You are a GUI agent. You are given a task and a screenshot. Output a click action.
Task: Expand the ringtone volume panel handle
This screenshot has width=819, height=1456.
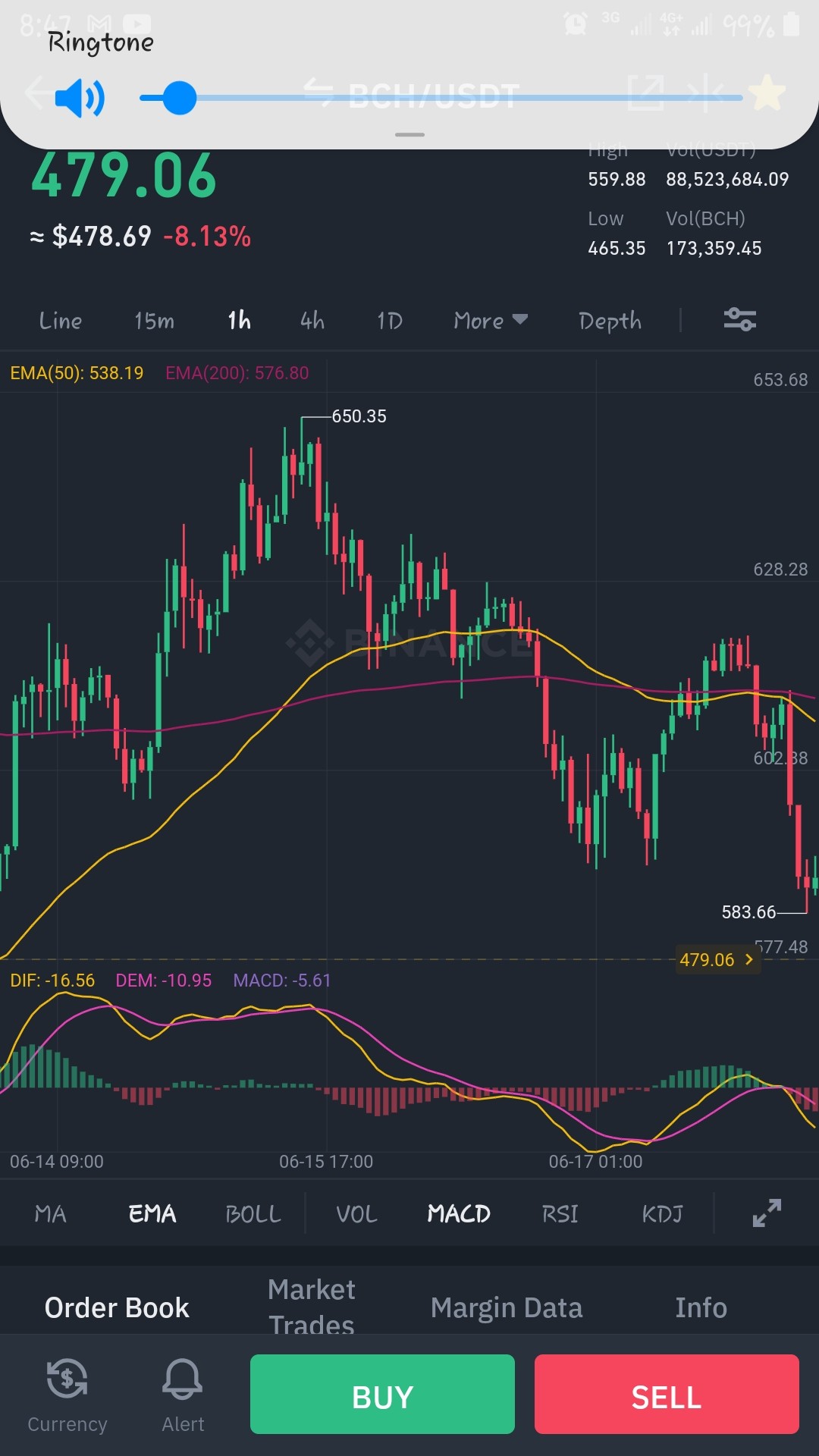[x=409, y=135]
